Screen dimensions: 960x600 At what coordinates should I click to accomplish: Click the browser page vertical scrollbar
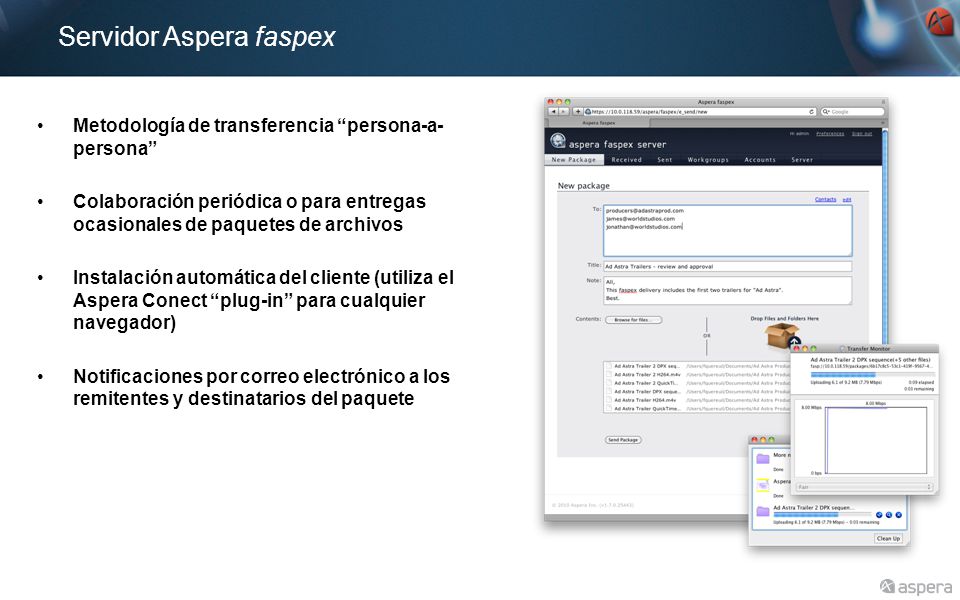(885, 239)
